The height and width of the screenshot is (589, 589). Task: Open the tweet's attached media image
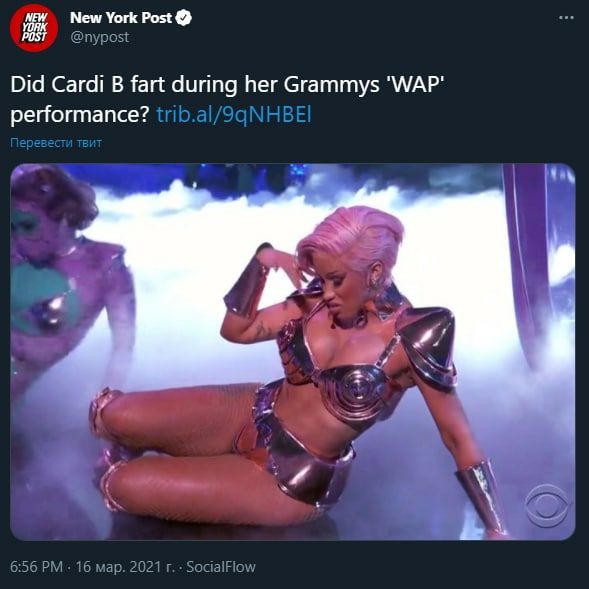click(x=293, y=352)
